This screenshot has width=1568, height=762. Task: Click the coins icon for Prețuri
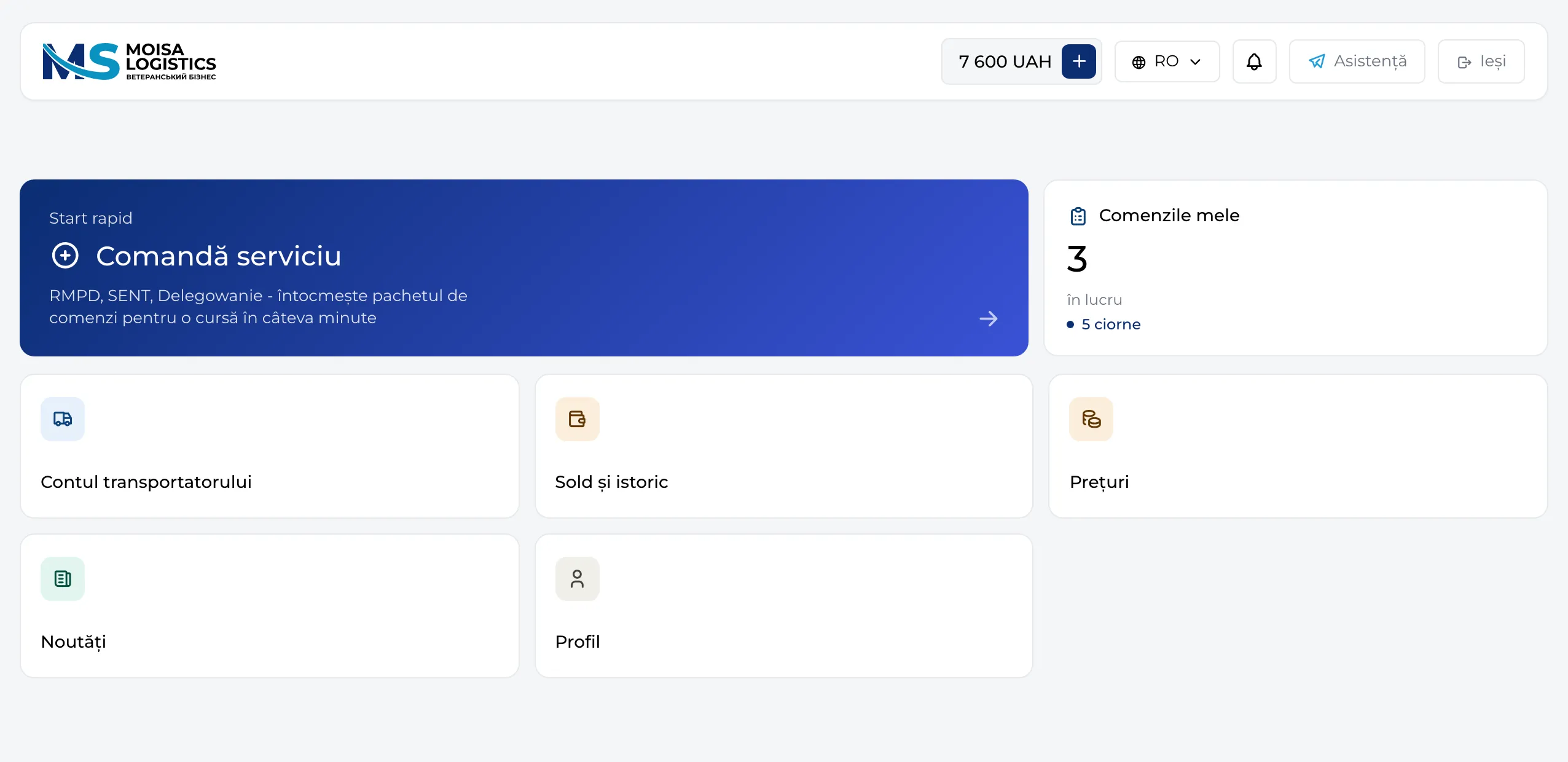1091,419
